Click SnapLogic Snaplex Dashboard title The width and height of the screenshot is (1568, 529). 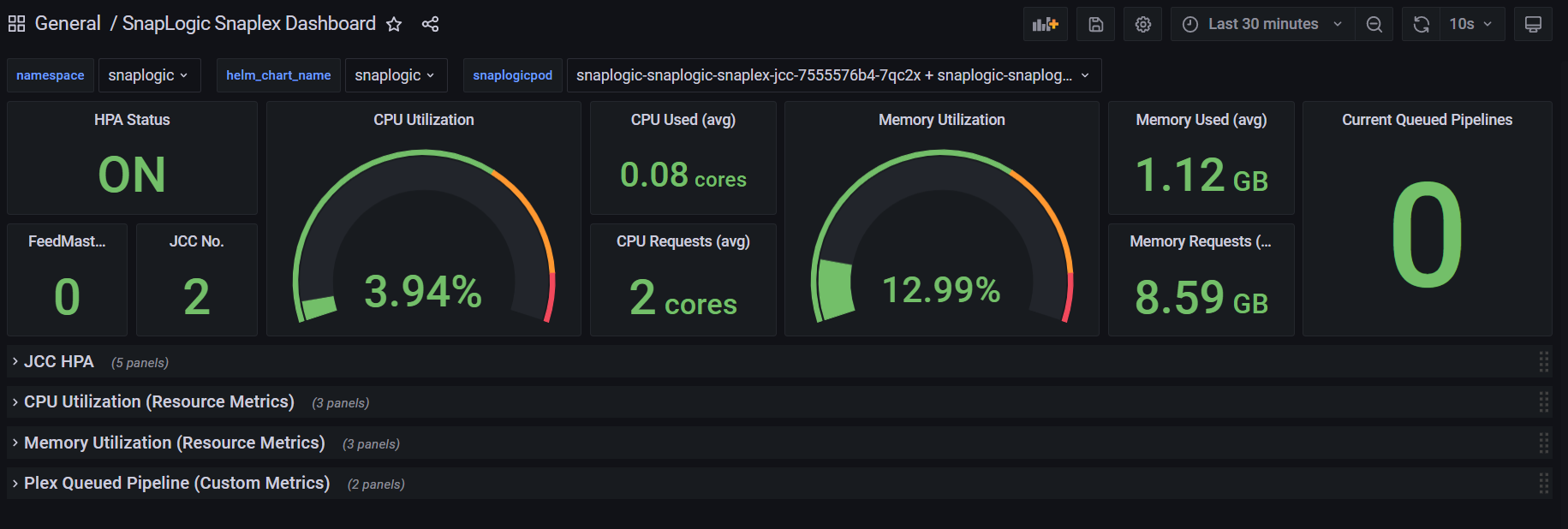(x=249, y=24)
